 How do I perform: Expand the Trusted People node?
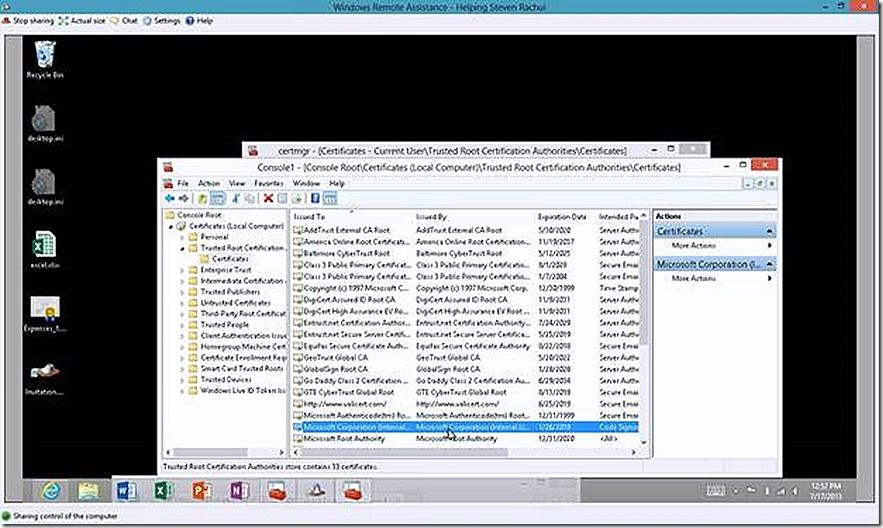[x=182, y=325]
